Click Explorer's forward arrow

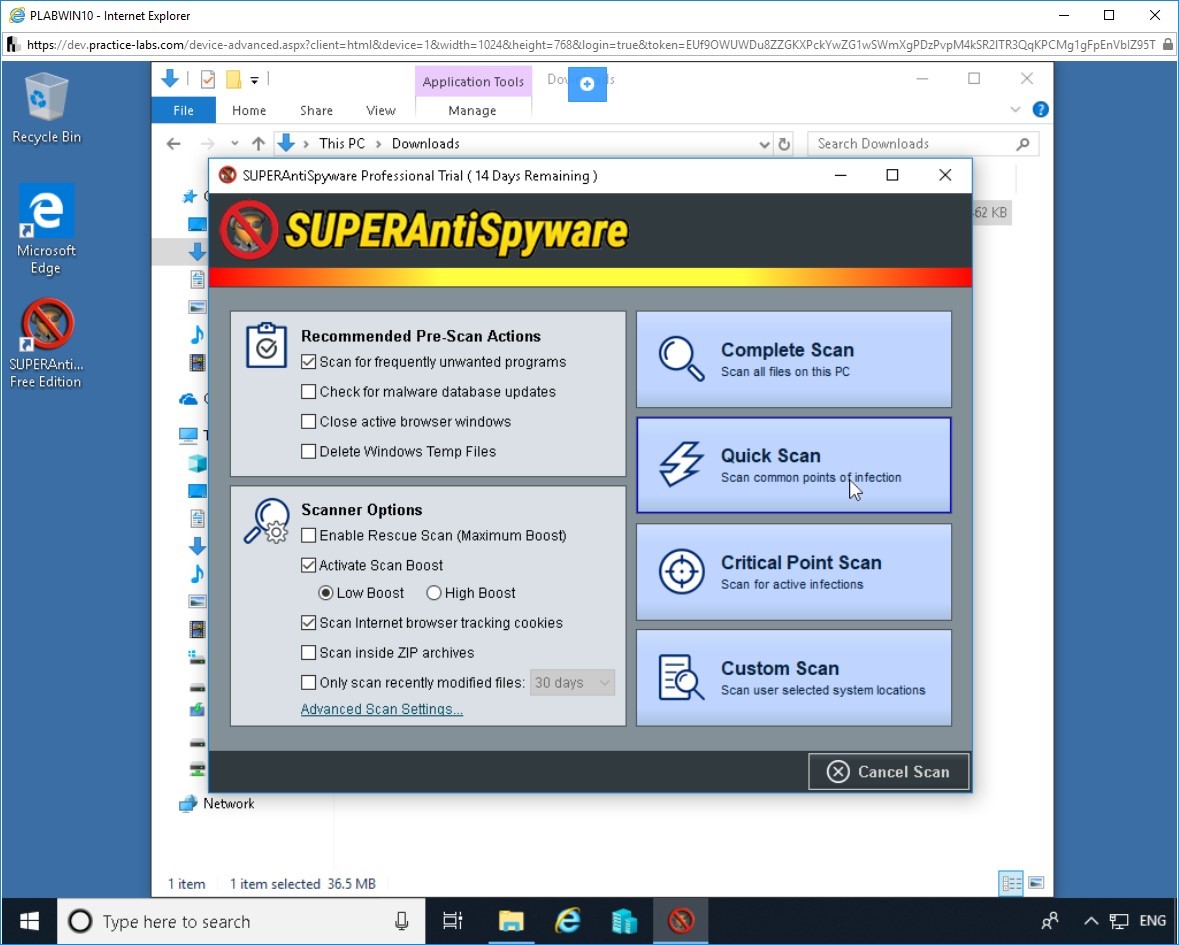pyautogui.click(x=208, y=144)
